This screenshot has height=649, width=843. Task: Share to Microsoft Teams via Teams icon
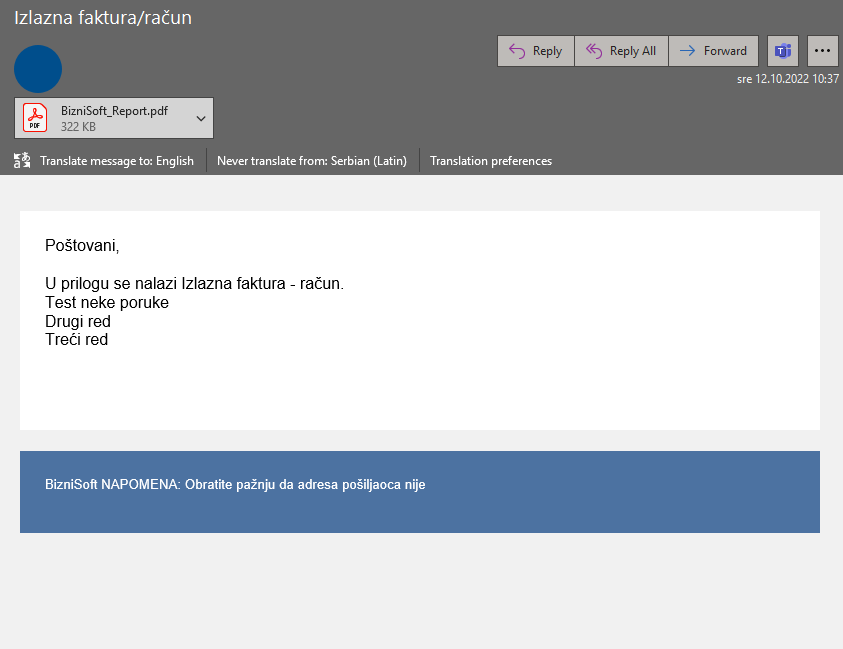[783, 51]
